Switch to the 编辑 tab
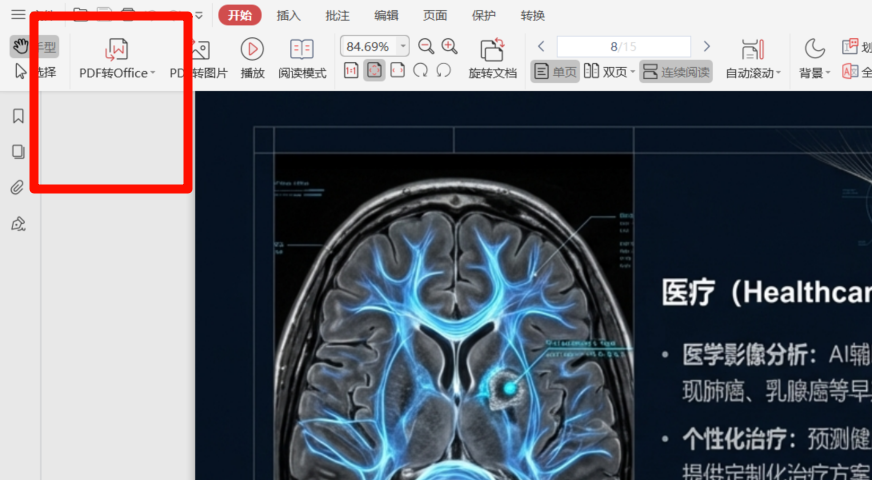The image size is (872, 480). coord(386,16)
